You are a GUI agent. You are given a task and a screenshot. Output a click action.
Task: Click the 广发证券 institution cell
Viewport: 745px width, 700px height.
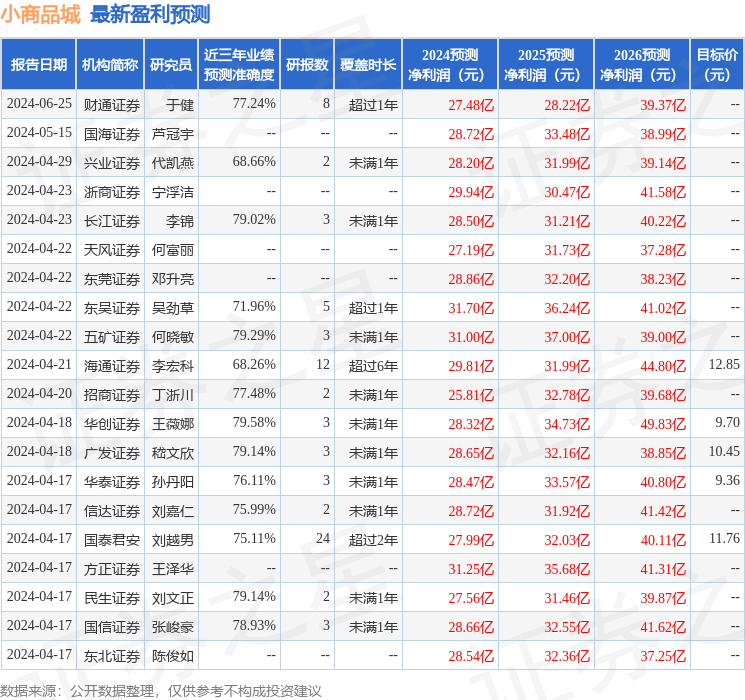(112, 453)
